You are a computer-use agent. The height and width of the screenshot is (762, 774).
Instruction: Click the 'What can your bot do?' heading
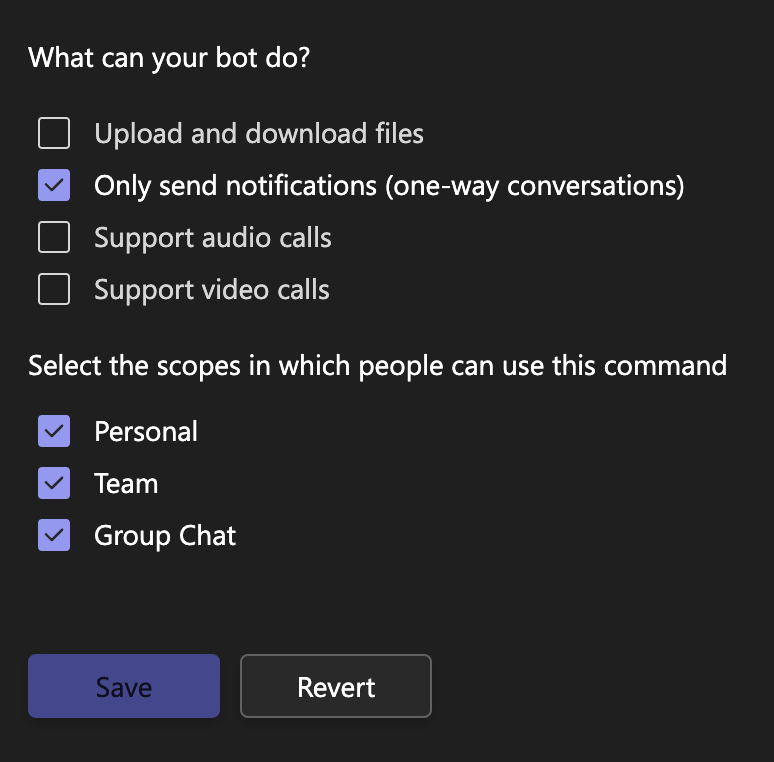tap(169, 58)
